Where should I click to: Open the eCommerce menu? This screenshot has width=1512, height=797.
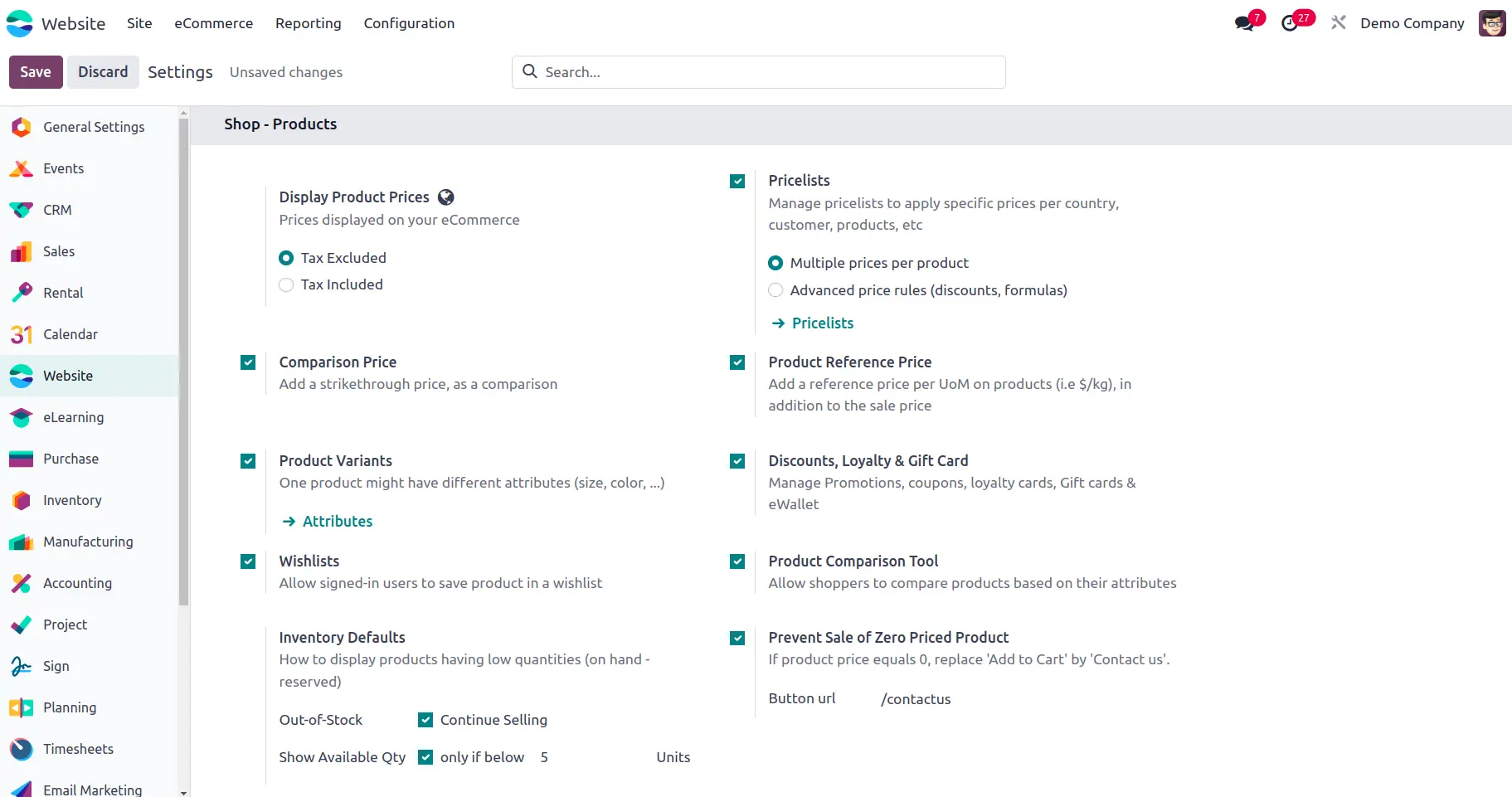coord(213,23)
